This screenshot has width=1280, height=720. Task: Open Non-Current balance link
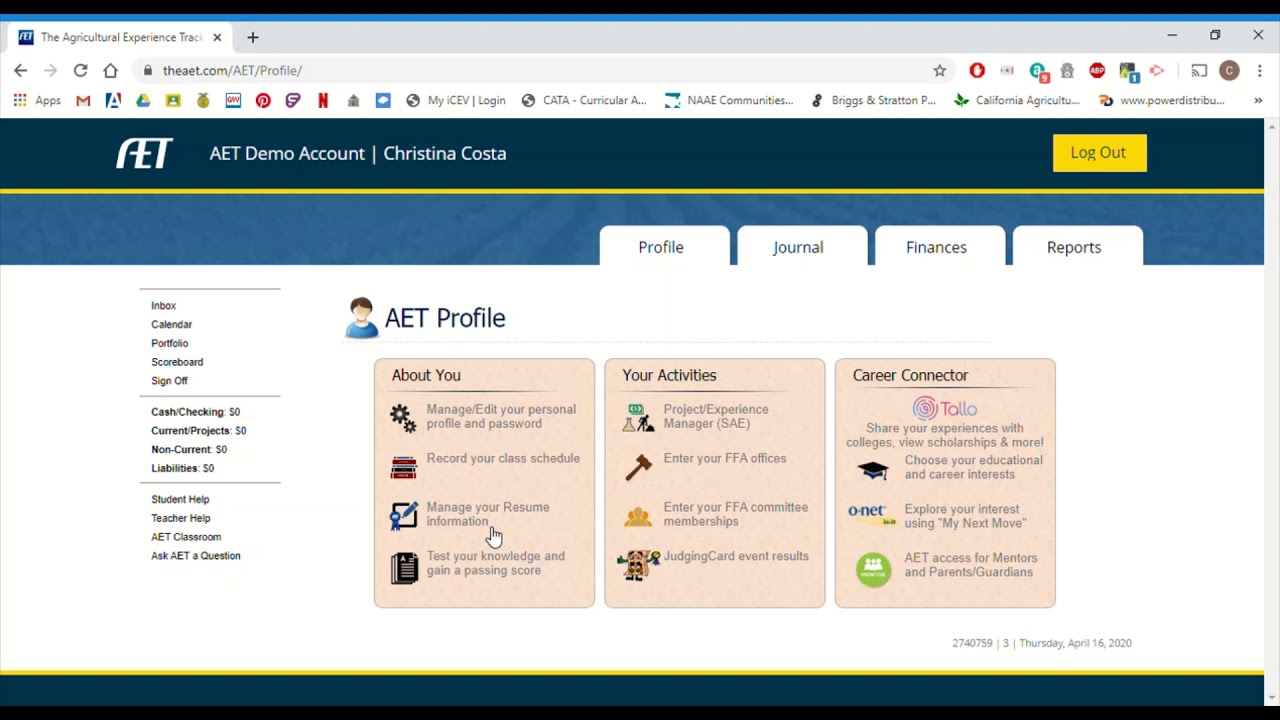[x=189, y=450]
